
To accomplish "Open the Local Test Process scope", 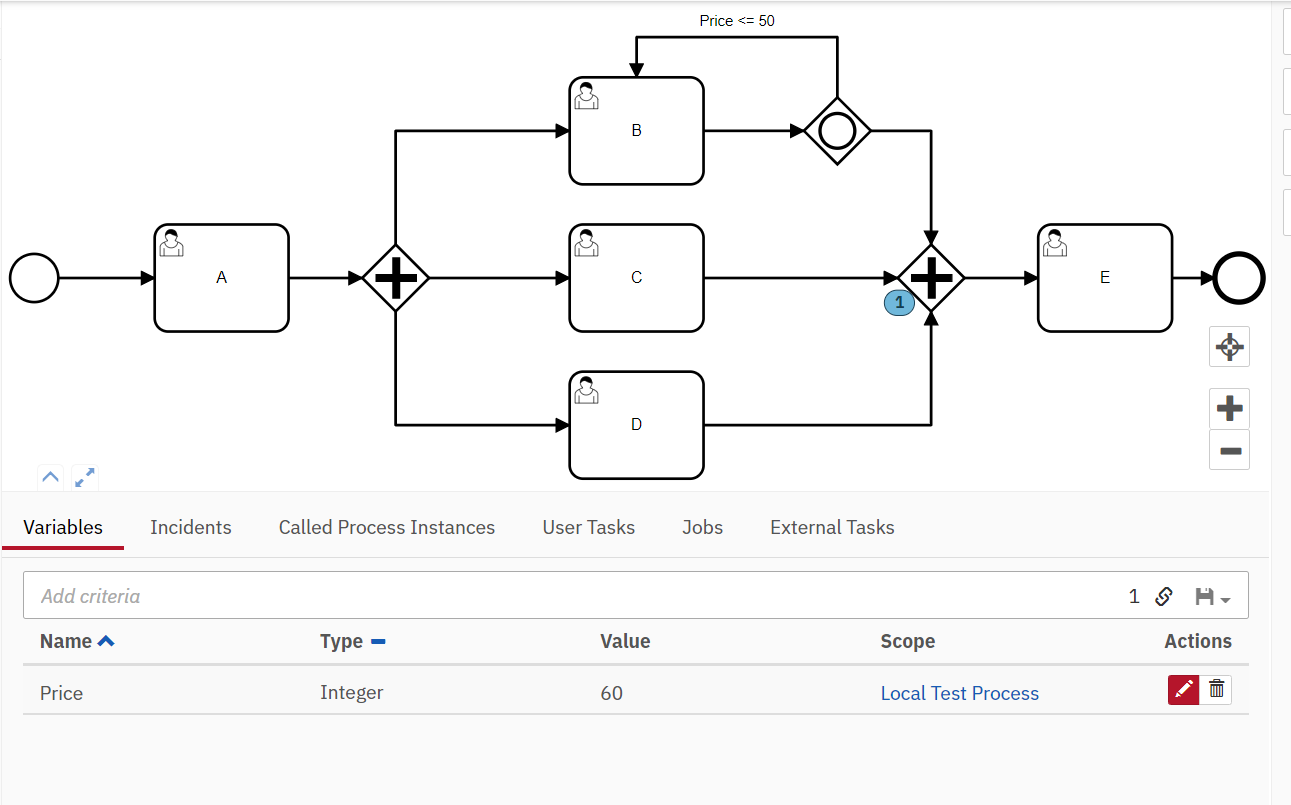I will [959, 692].
